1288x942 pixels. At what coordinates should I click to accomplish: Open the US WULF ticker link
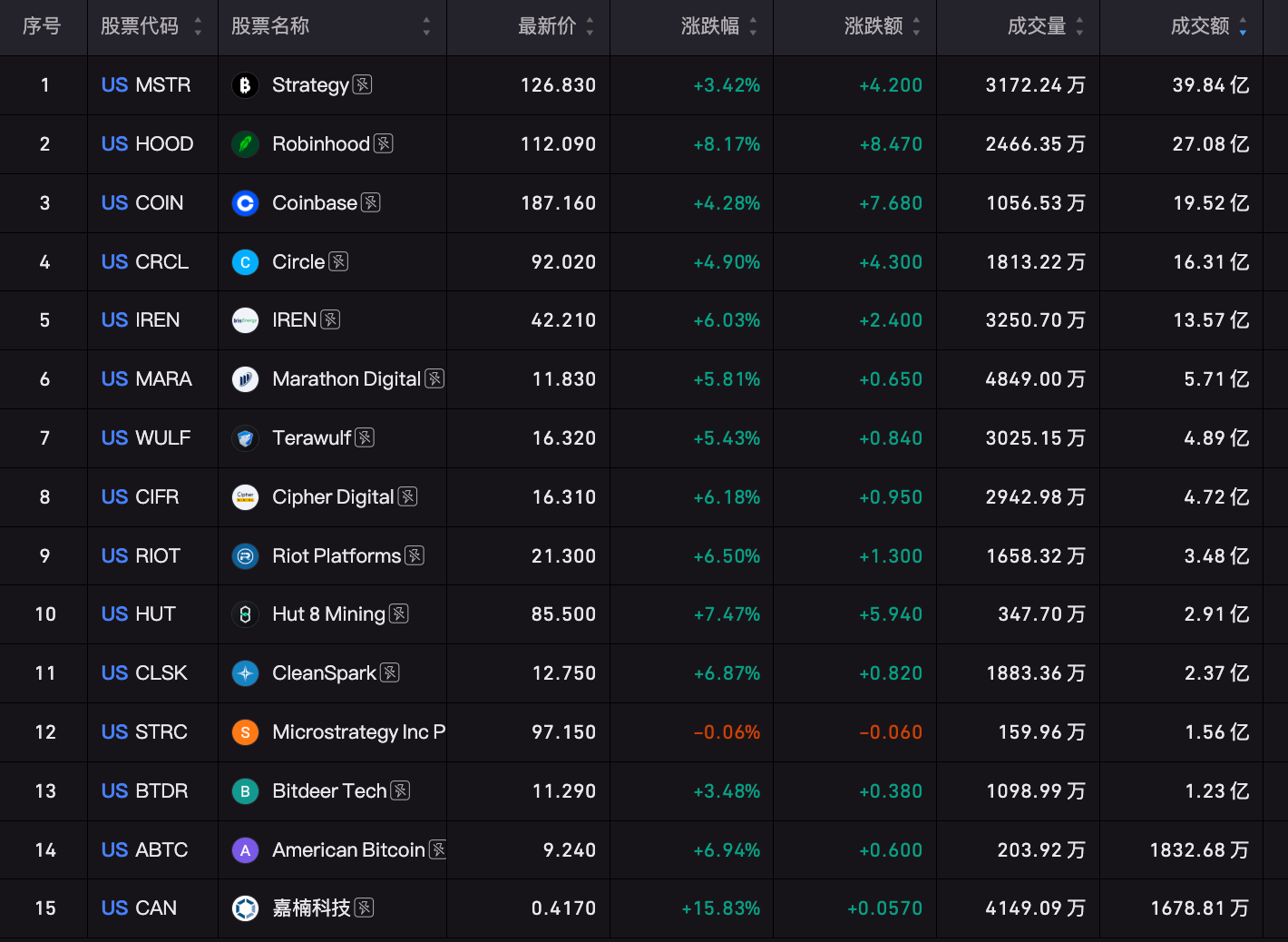click(x=146, y=438)
